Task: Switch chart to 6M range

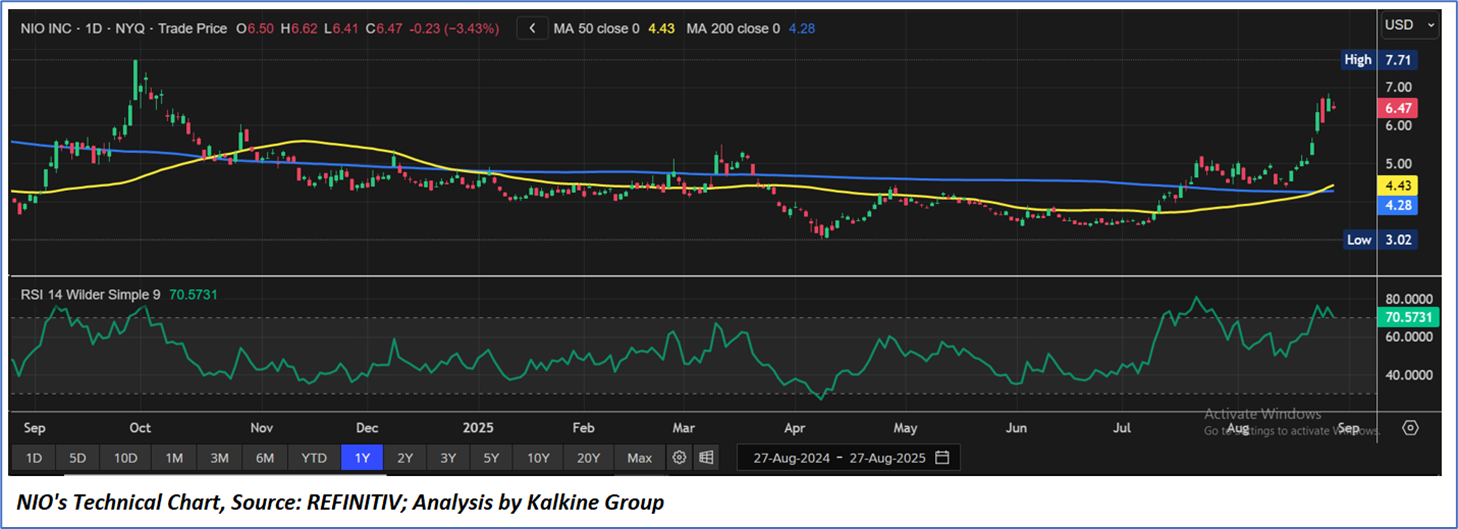Action: (x=265, y=458)
